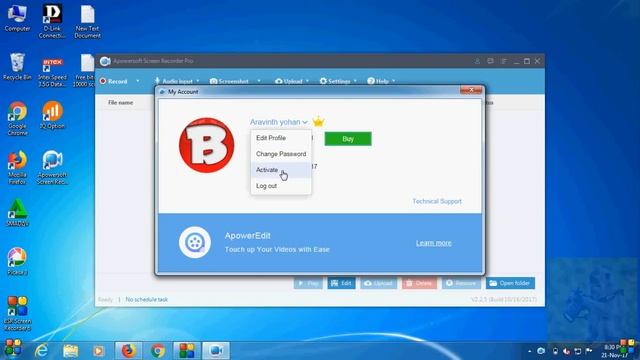Screen dimensions: 640x360
Task: Switch to Chrome on the taskbar
Action: coord(158,351)
